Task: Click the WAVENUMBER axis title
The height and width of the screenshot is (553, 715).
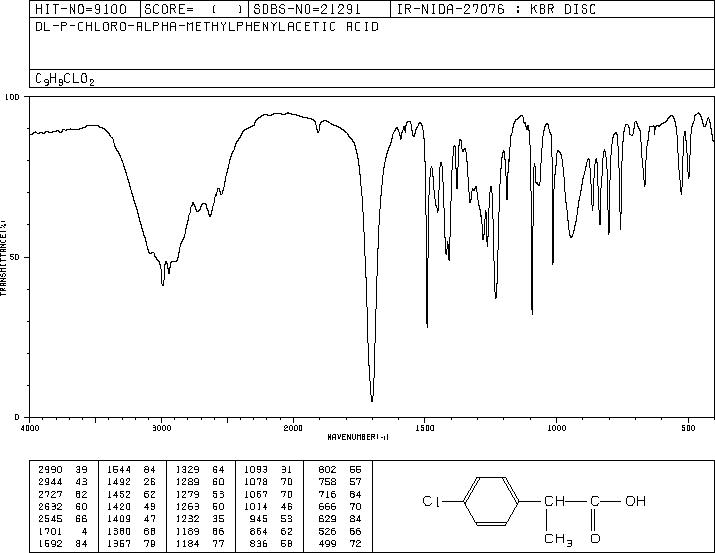Action: [358, 437]
